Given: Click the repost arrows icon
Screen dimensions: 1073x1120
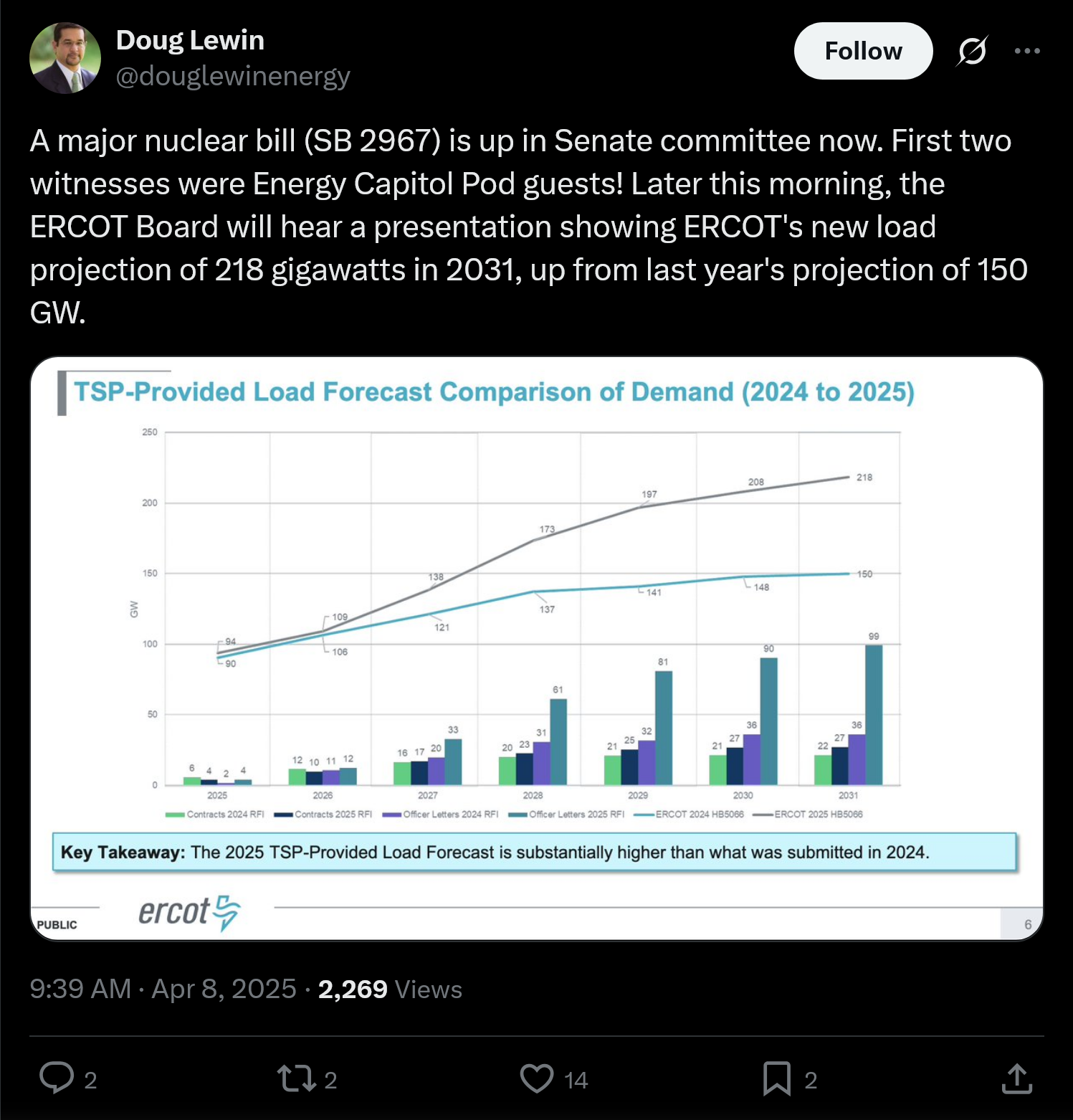Looking at the screenshot, I should coord(296,1078).
